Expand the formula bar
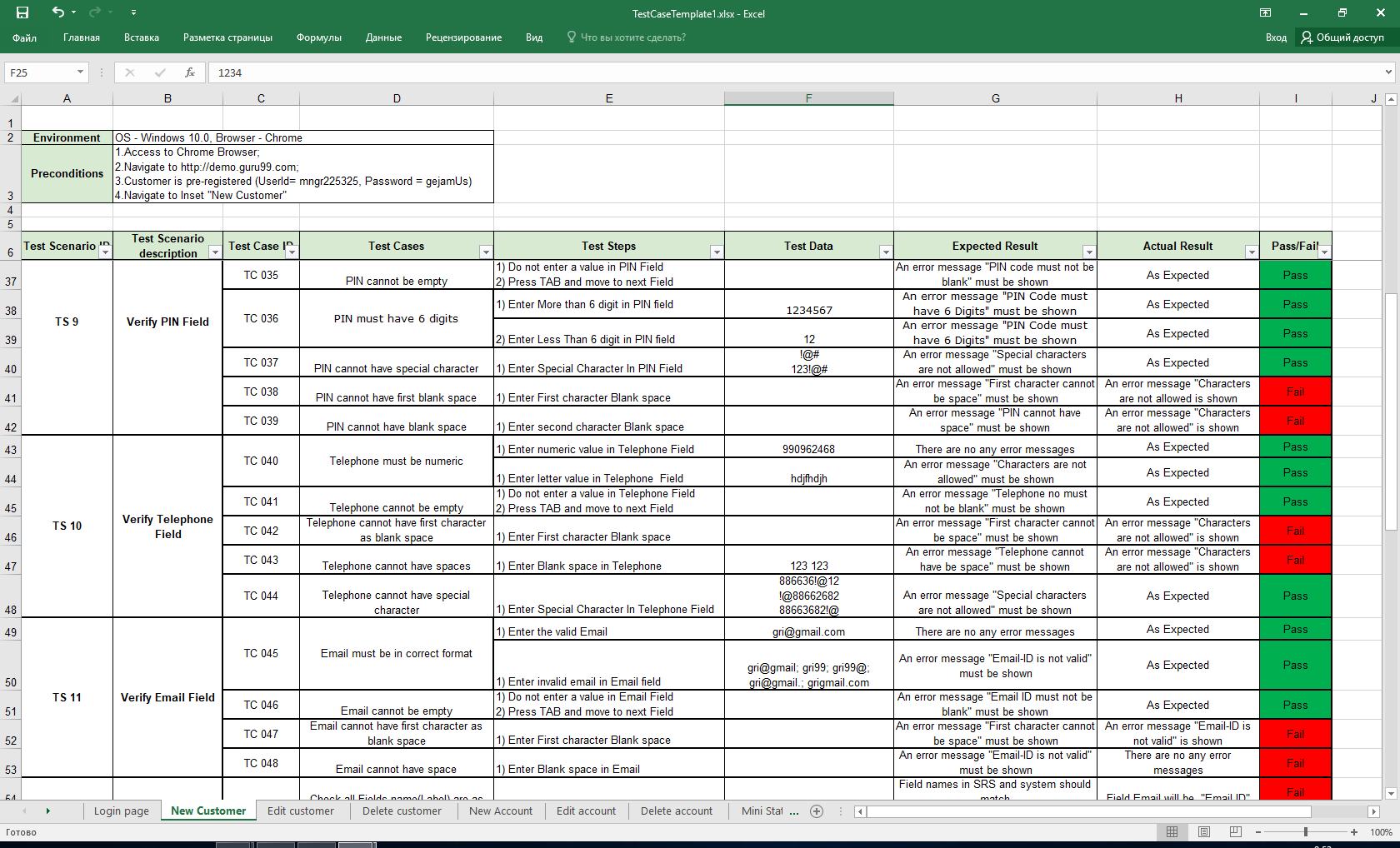 tap(1388, 72)
